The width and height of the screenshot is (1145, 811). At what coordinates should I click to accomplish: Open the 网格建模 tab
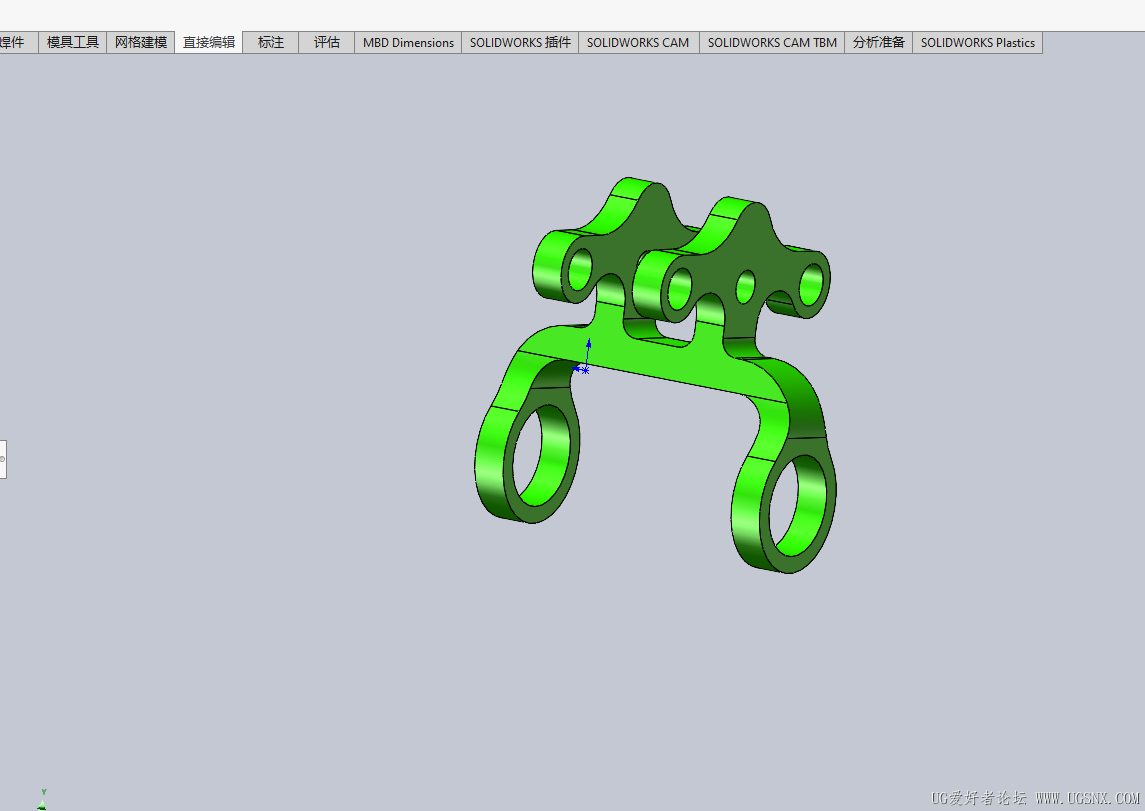[141, 42]
